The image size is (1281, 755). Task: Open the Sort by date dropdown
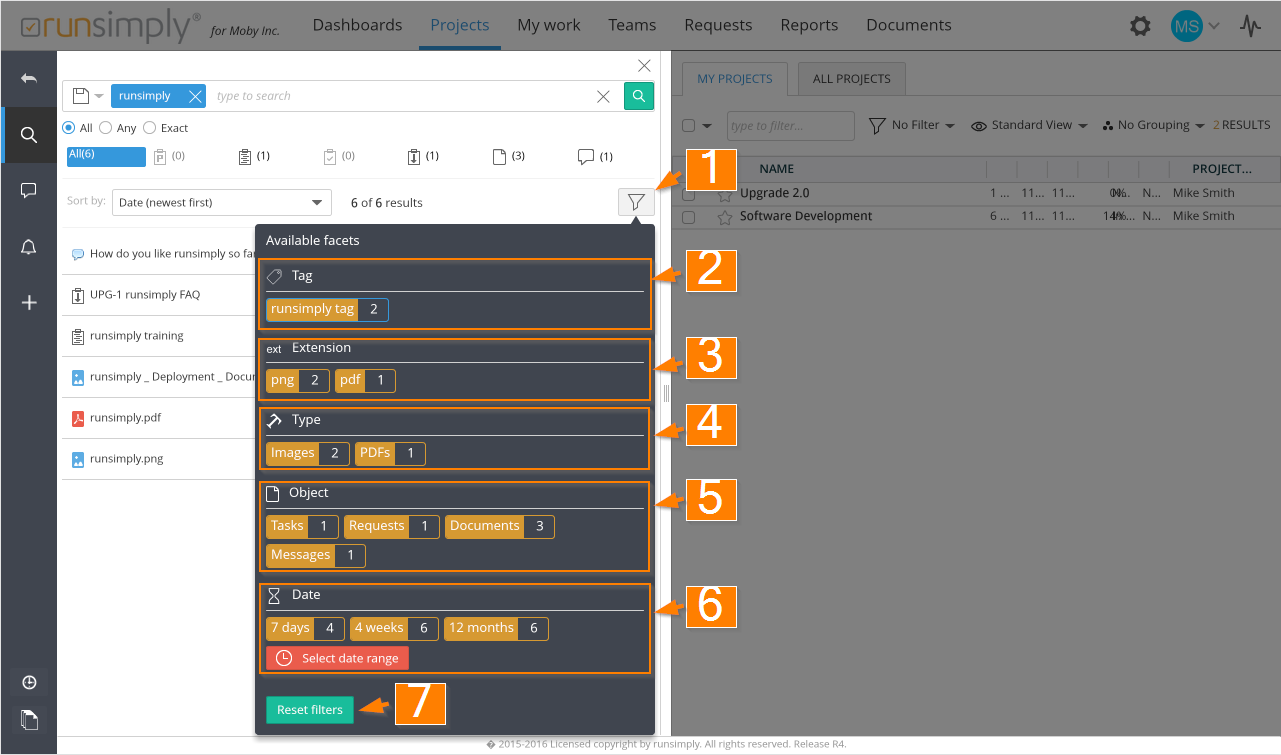tap(221, 202)
